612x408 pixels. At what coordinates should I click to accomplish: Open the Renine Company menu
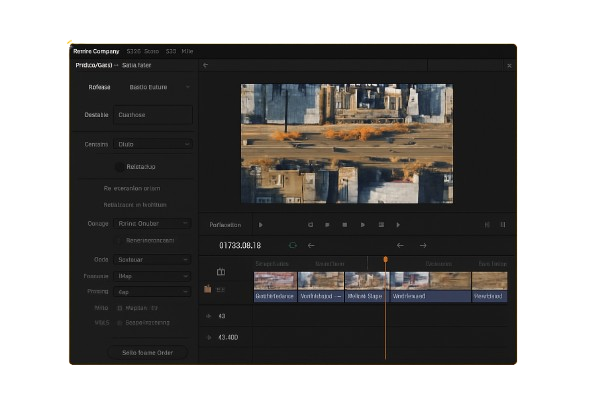tap(96, 51)
